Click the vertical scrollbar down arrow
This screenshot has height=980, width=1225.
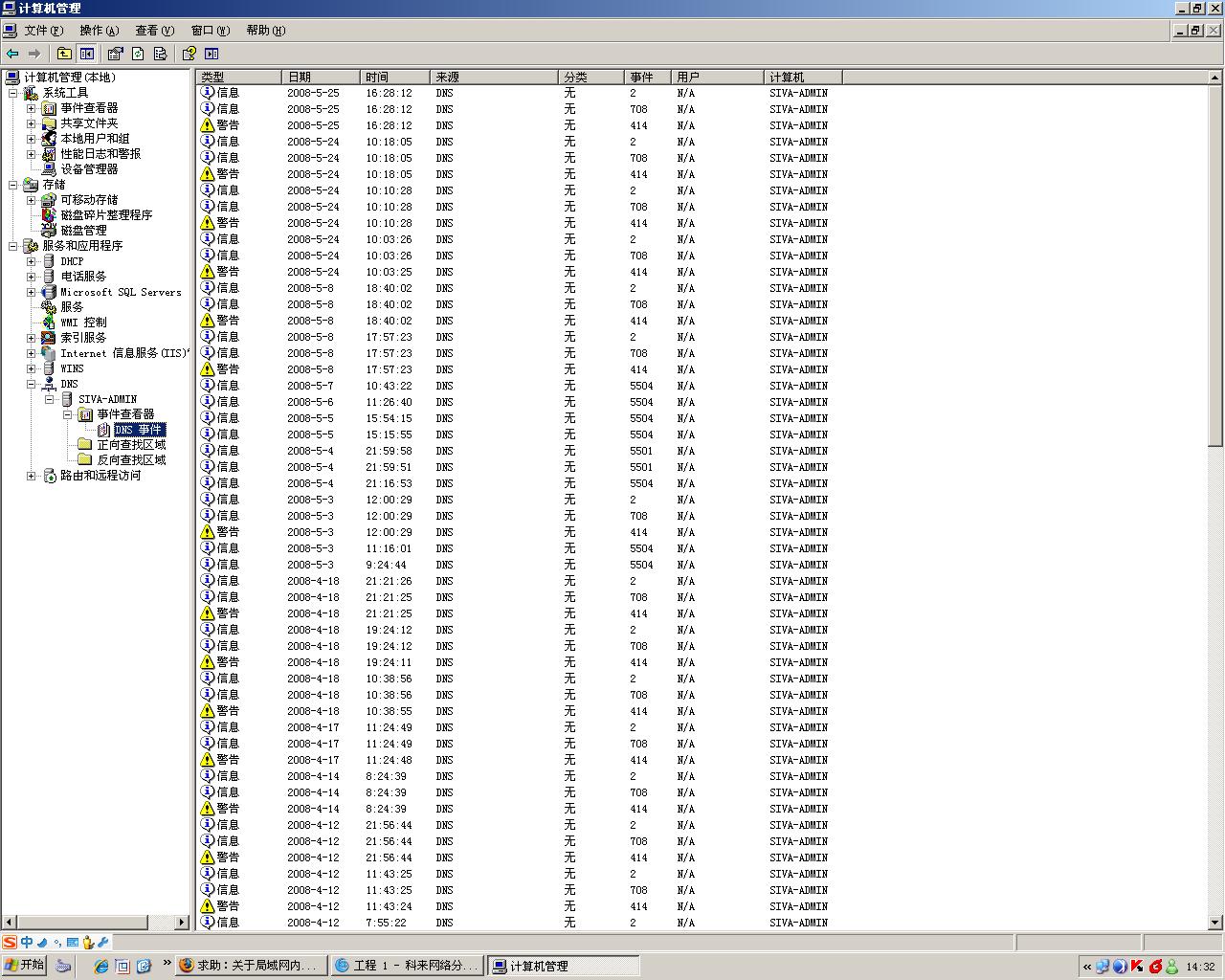click(1215, 923)
